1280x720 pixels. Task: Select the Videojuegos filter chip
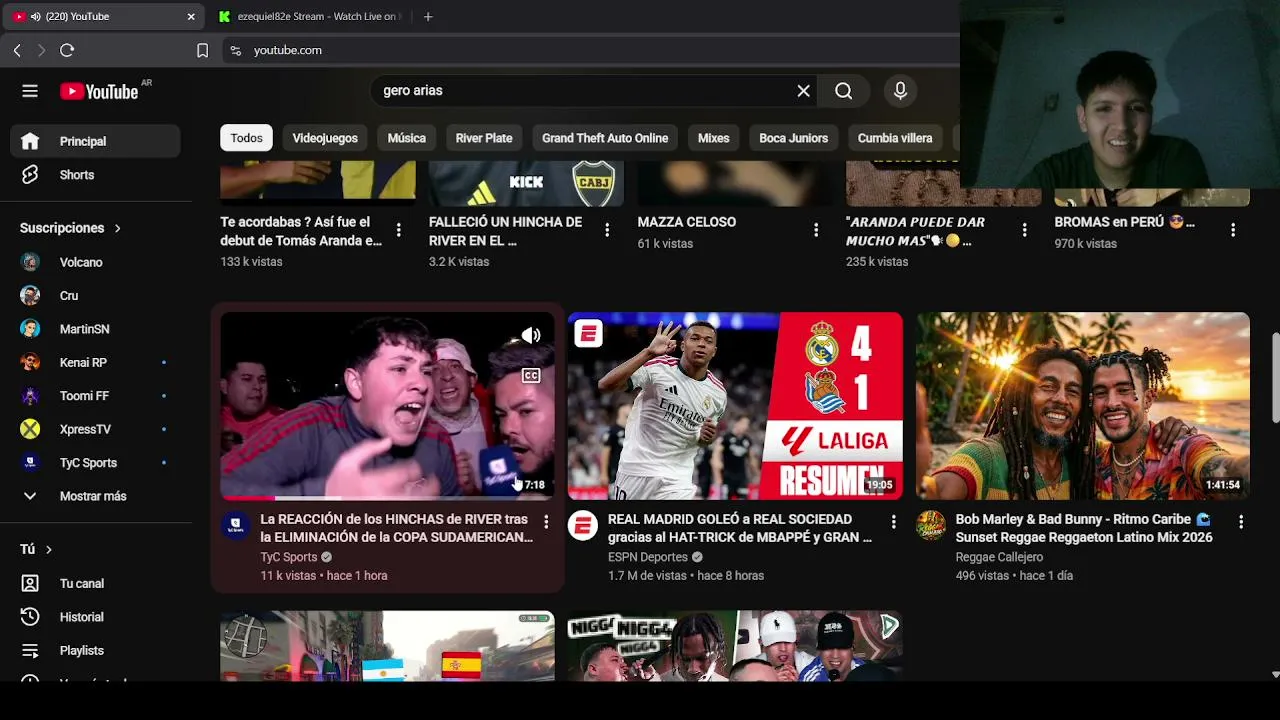pos(325,138)
